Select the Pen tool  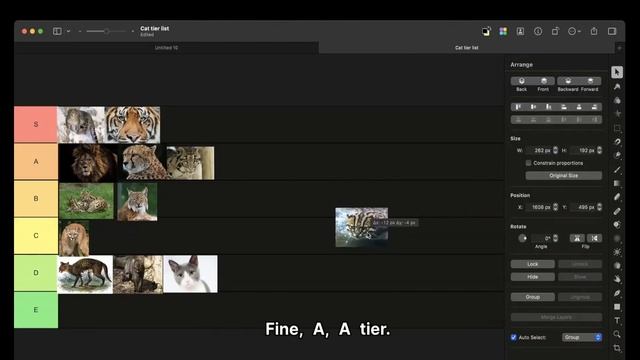pyautogui.click(x=617, y=293)
